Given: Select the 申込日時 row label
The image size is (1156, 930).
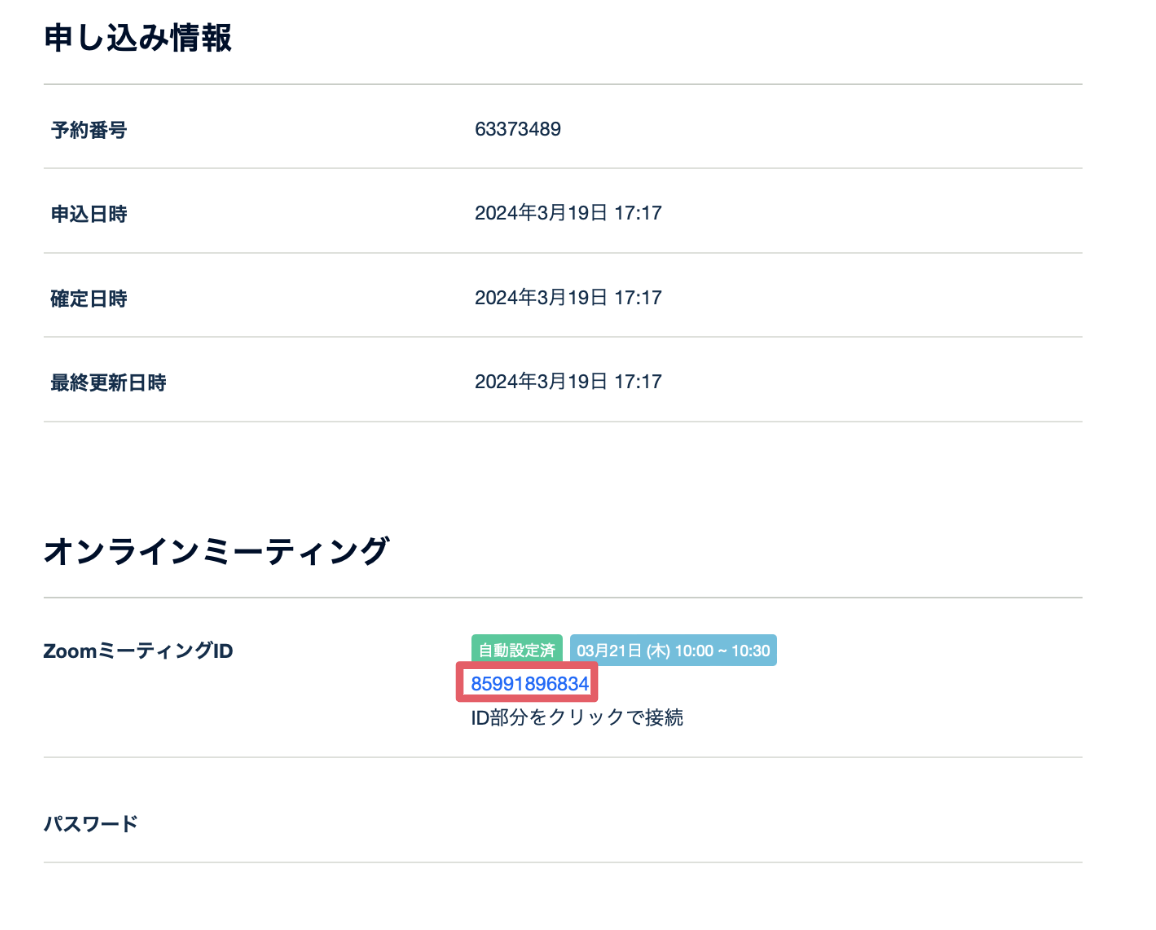Looking at the screenshot, I should (x=89, y=214).
